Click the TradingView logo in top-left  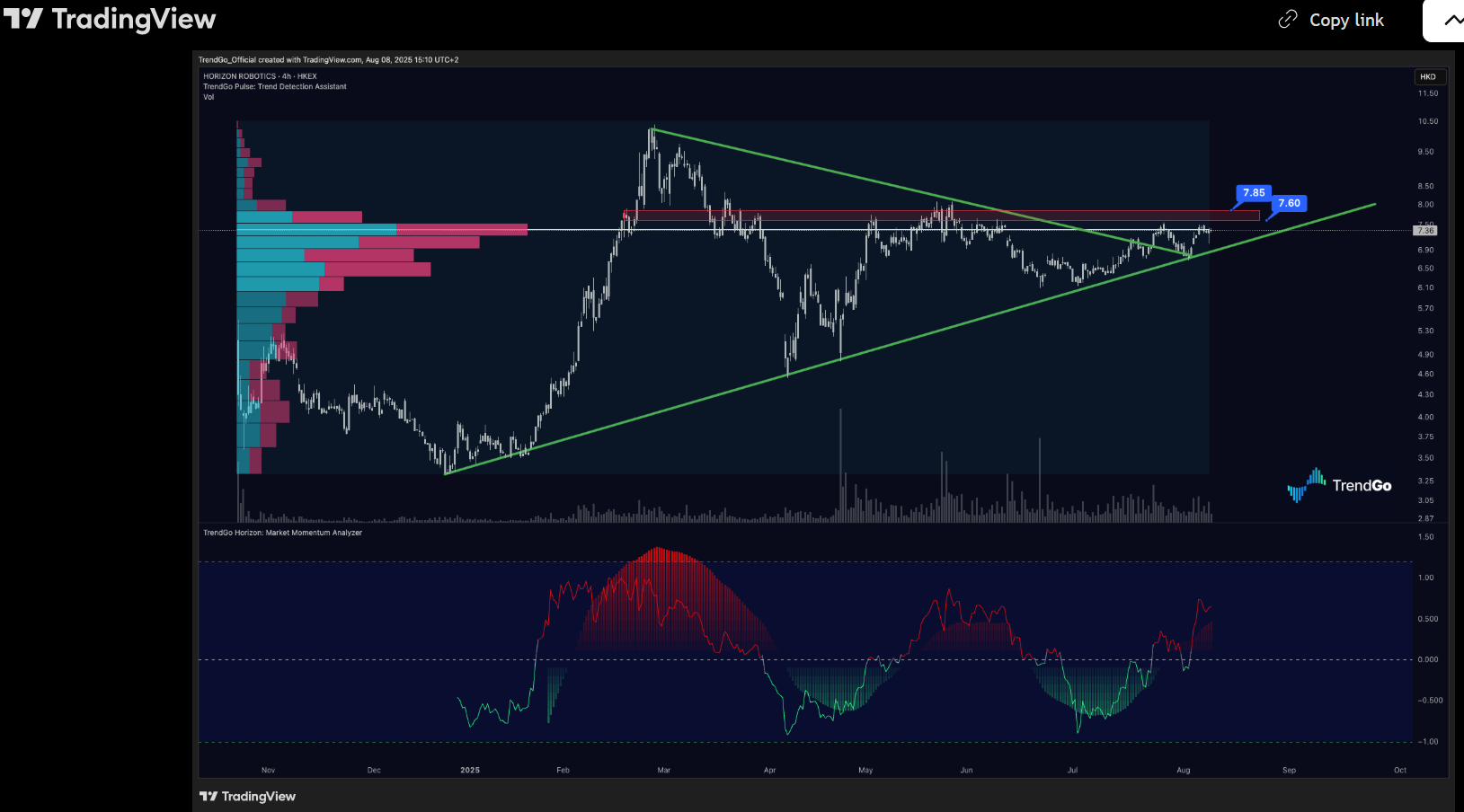pos(110,19)
